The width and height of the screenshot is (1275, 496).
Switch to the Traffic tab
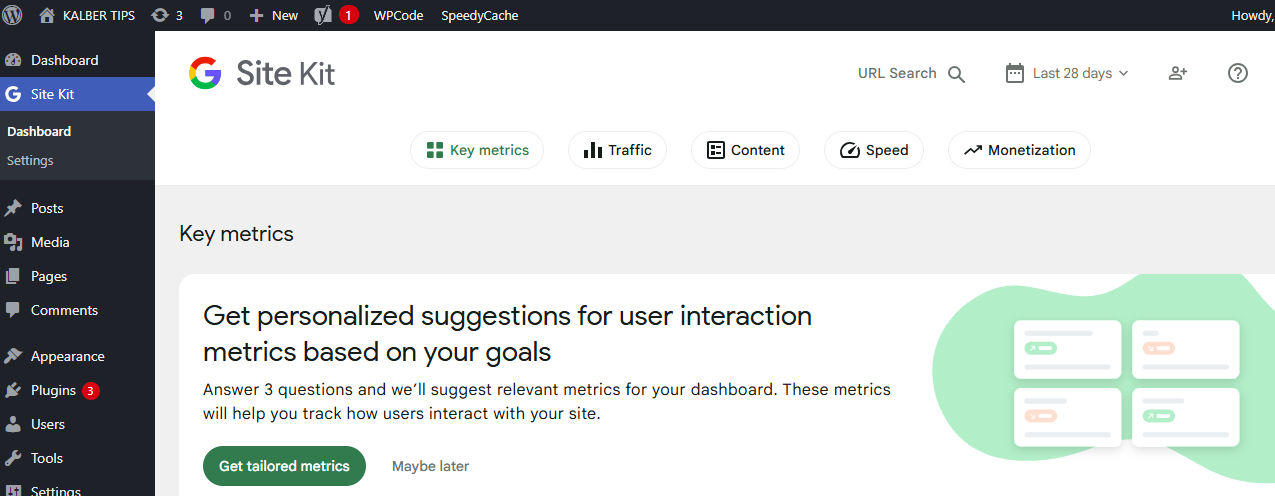pos(617,150)
